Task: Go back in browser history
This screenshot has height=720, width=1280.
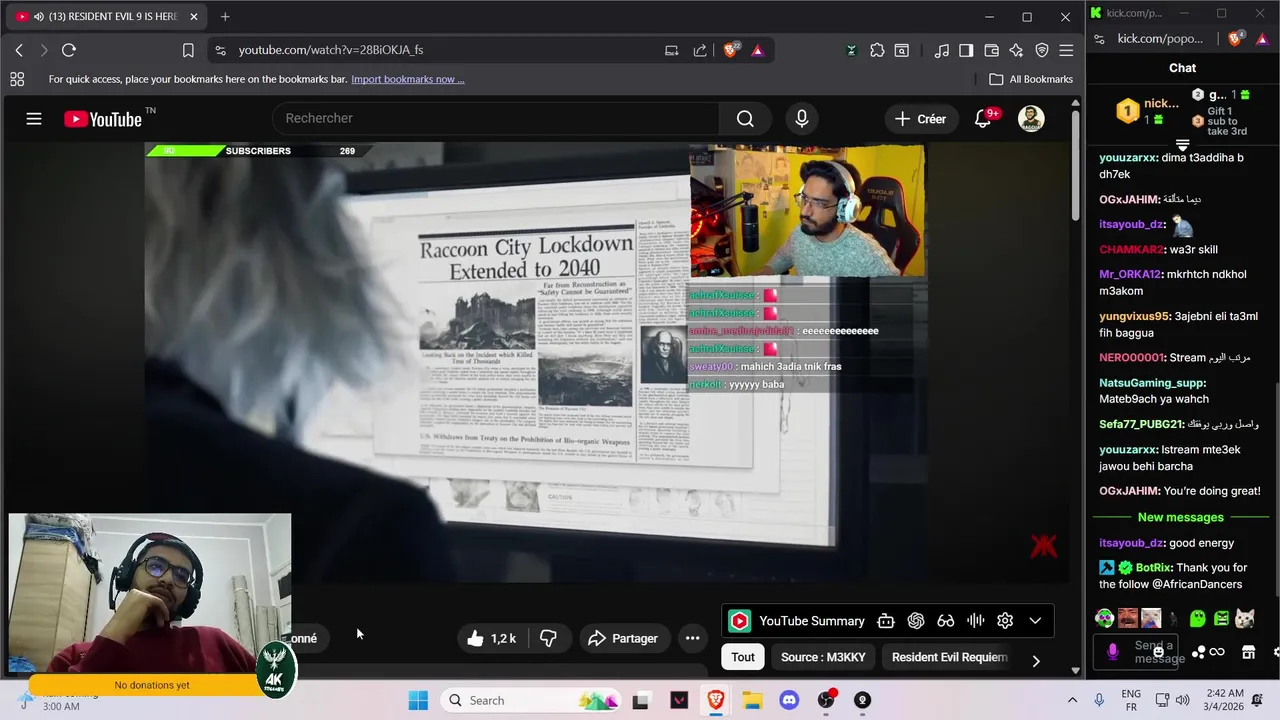Action: coord(19,50)
